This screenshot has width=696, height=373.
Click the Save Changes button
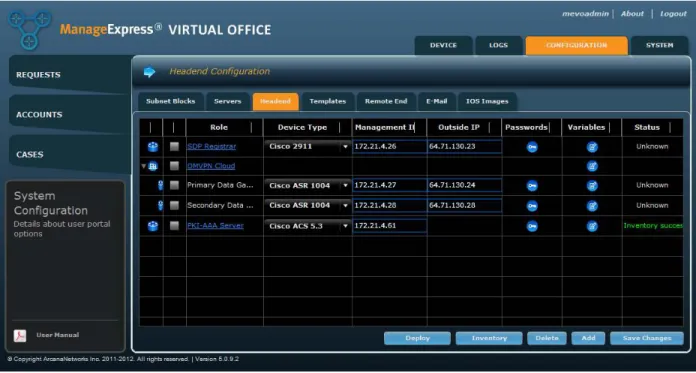(x=647, y=338)
